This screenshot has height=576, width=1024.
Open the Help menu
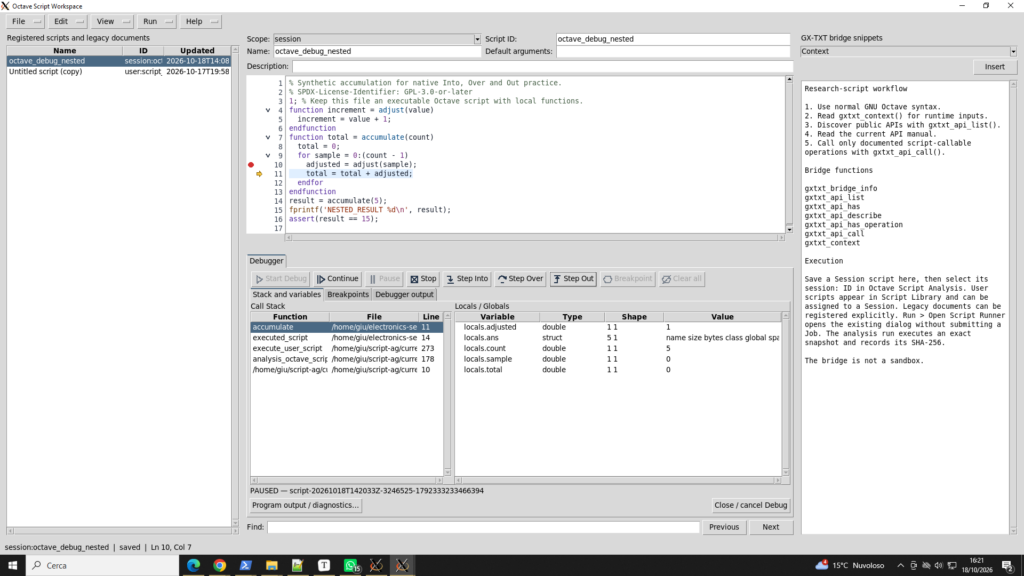(x=200, y=22)
